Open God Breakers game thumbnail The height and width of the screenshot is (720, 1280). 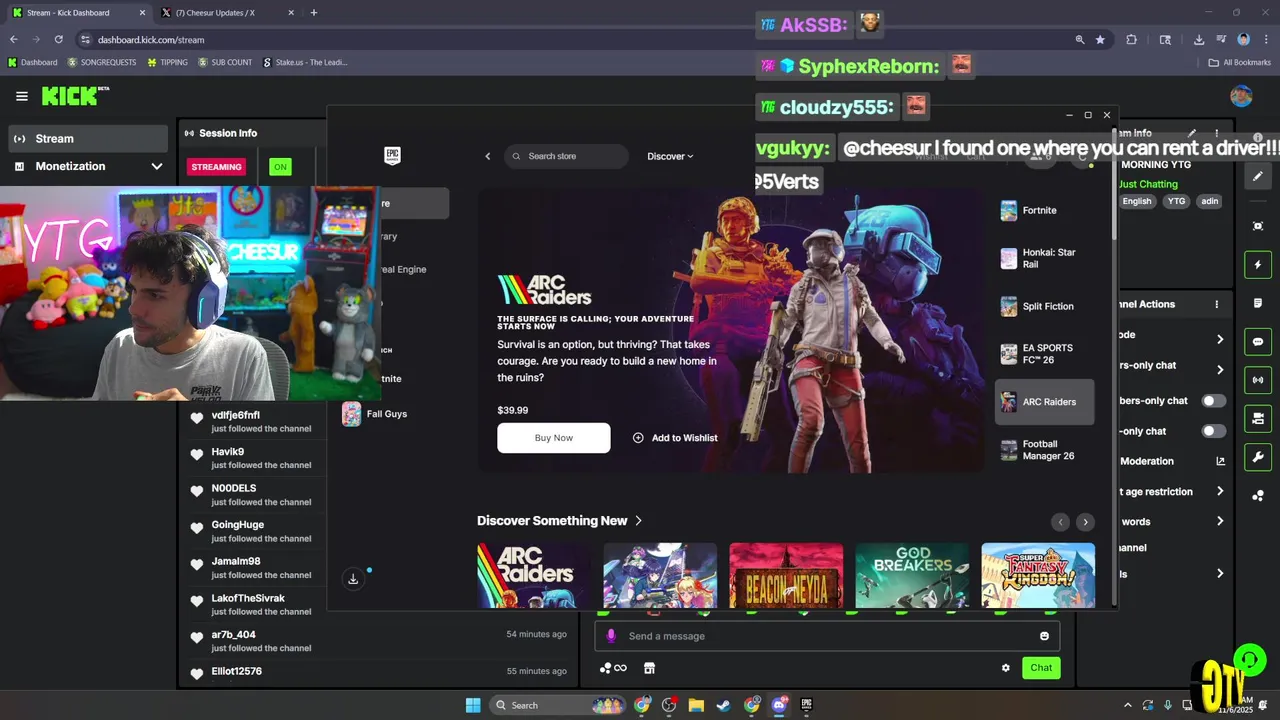tap(912, 575)
